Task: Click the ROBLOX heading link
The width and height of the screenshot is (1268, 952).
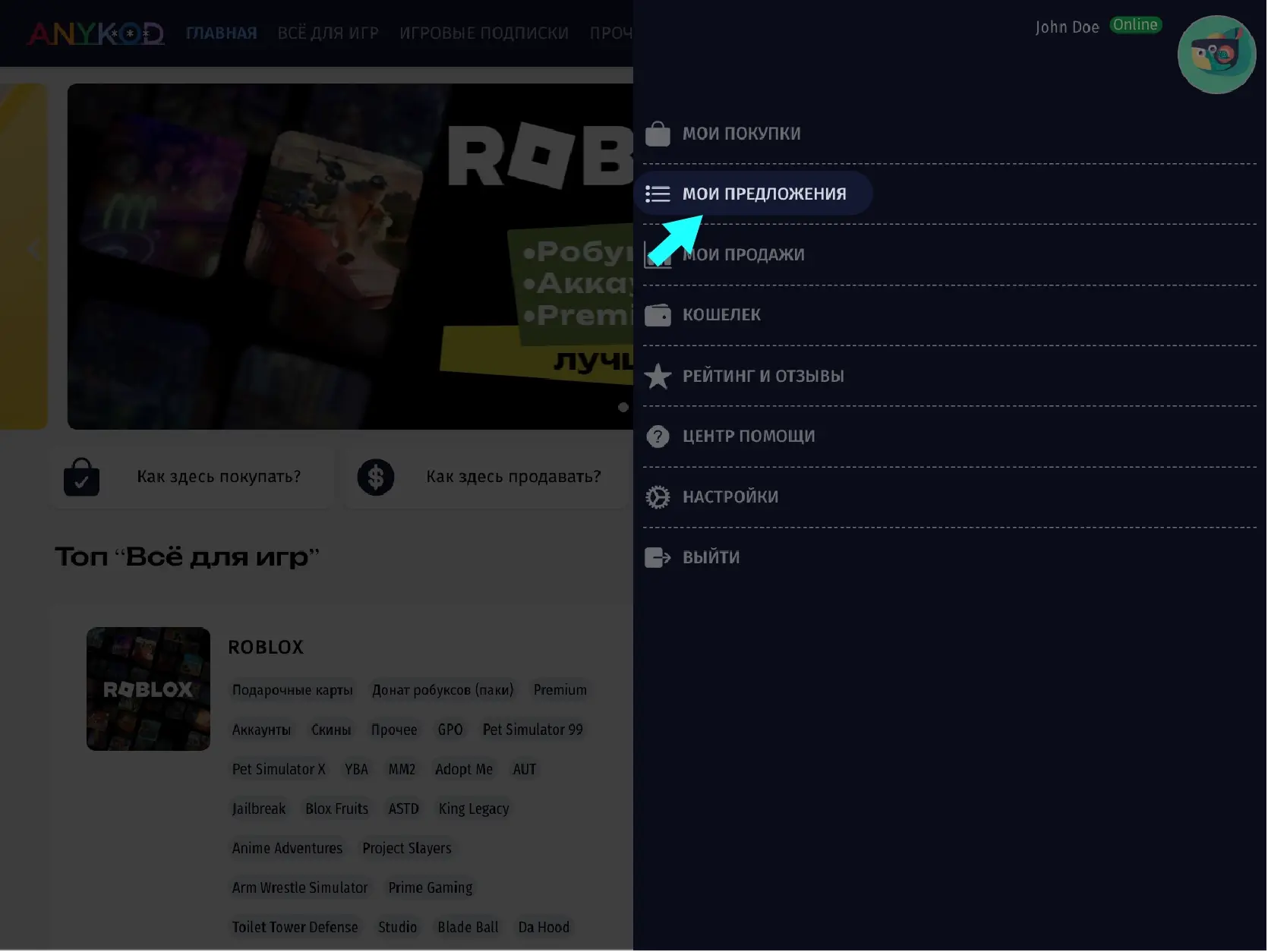Action: coord(266,648)
